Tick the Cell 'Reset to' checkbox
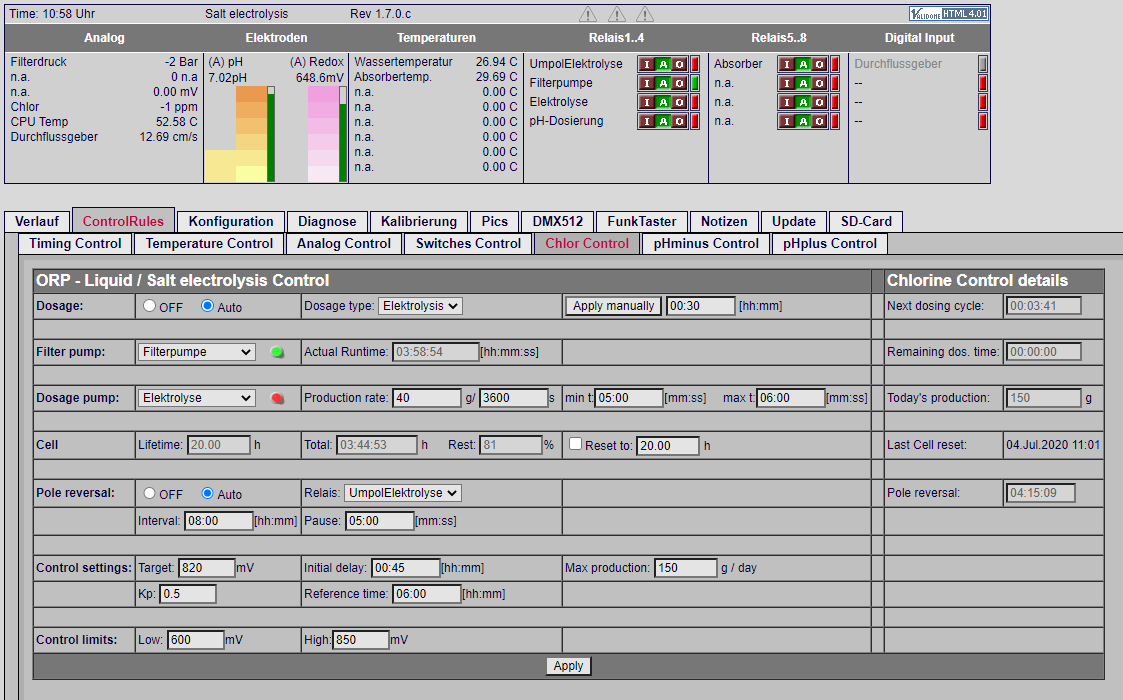 (575, 444)
